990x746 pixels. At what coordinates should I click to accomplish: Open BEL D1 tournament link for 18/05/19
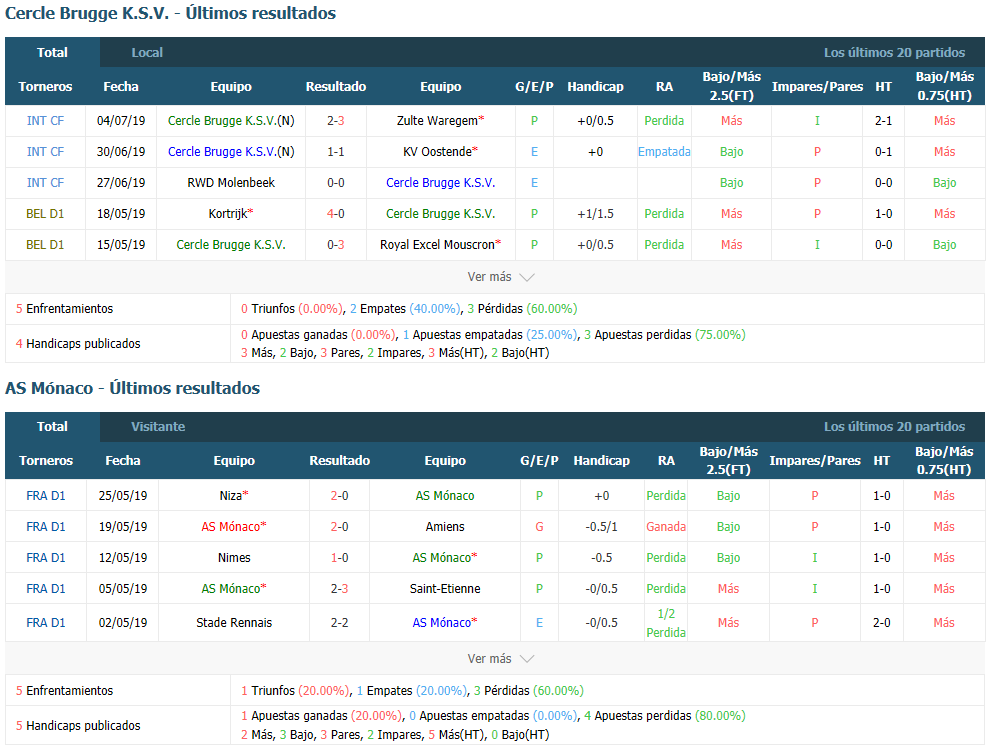(x=45, y=213)
